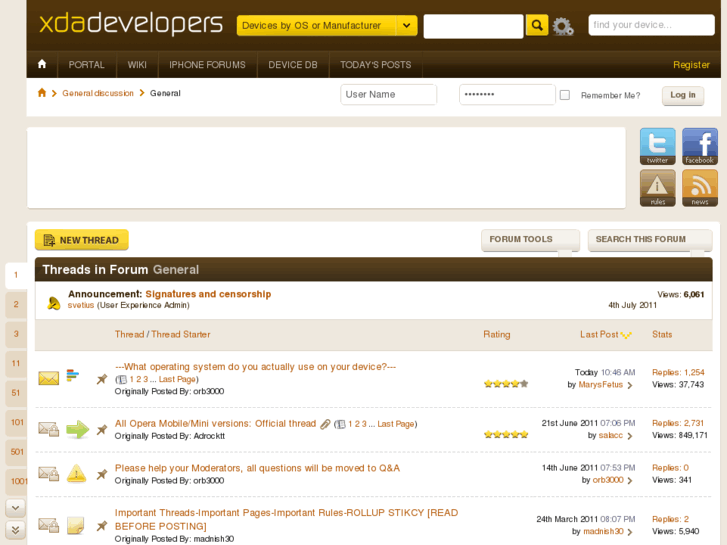Click poll icon of operating system thread
The image size is (727, 545).
(73, 375)
